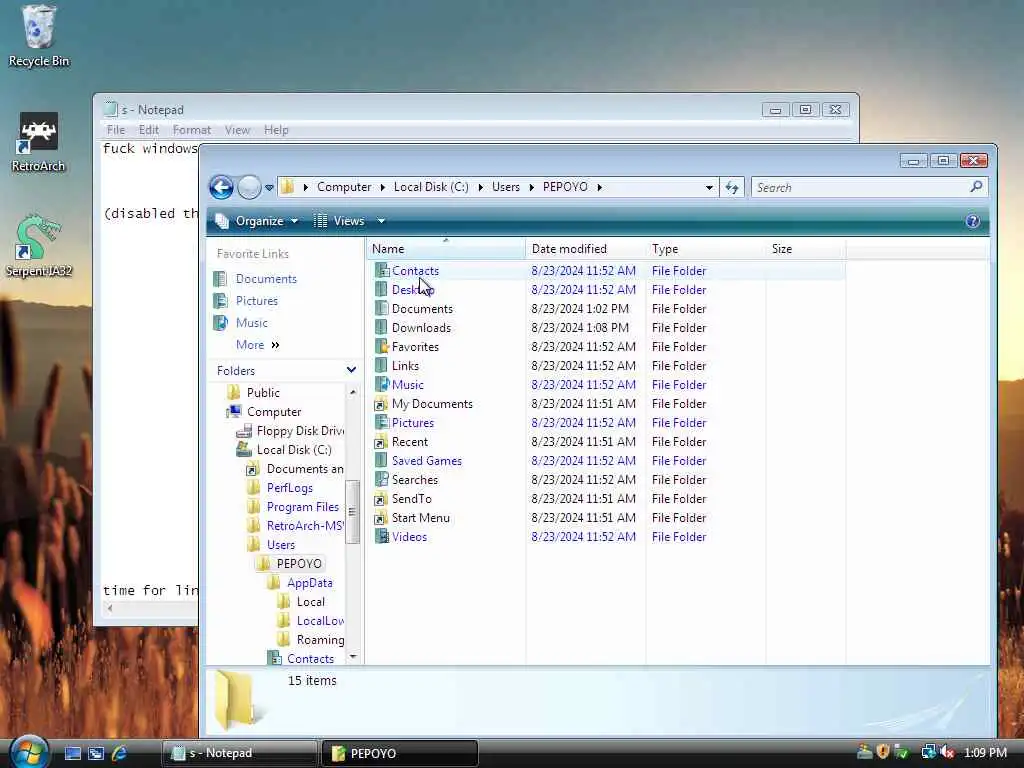This screenshot has width=1024, height=768.
Task: Open the Recycle Bin desktop icon
Action: point(39,36)
